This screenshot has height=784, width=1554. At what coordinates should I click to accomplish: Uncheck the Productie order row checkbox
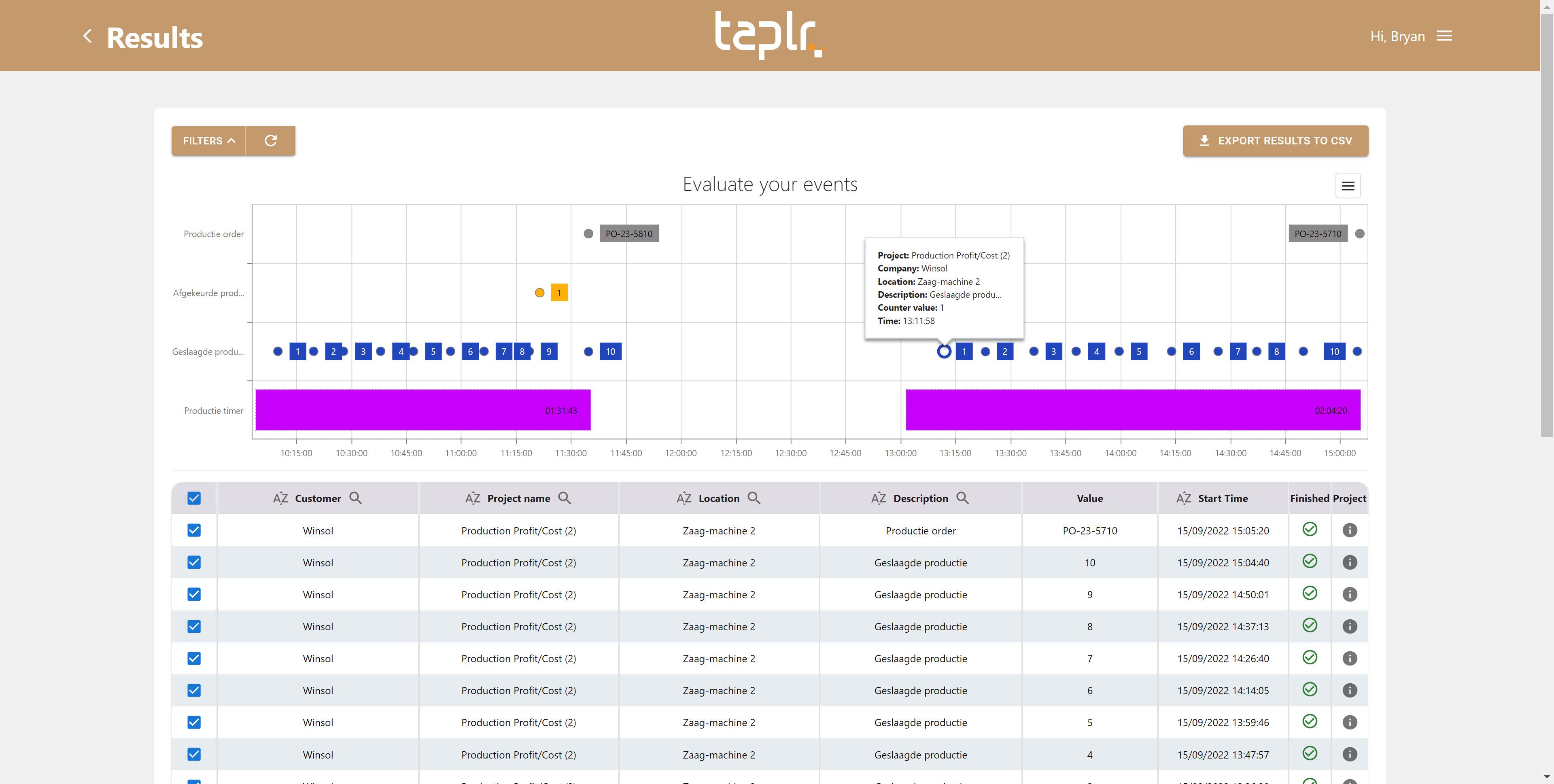point(194,530)
